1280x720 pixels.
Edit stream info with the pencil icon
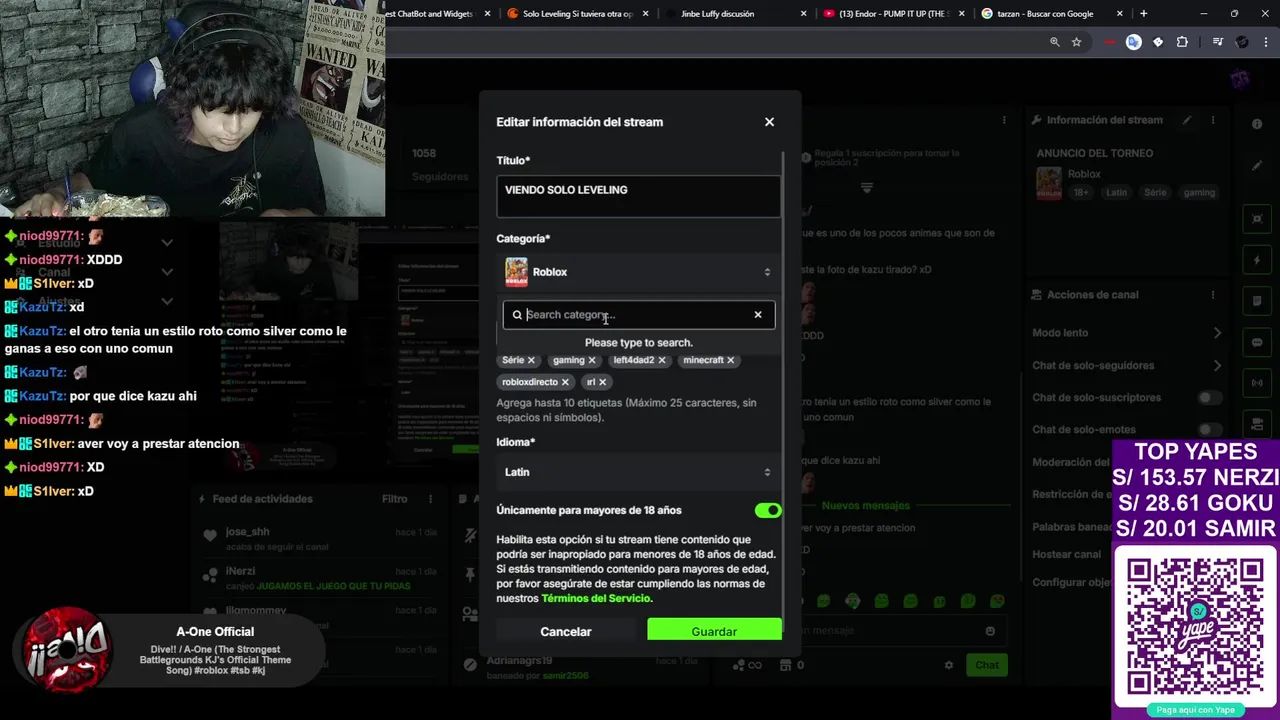(x=1187, y=120)
